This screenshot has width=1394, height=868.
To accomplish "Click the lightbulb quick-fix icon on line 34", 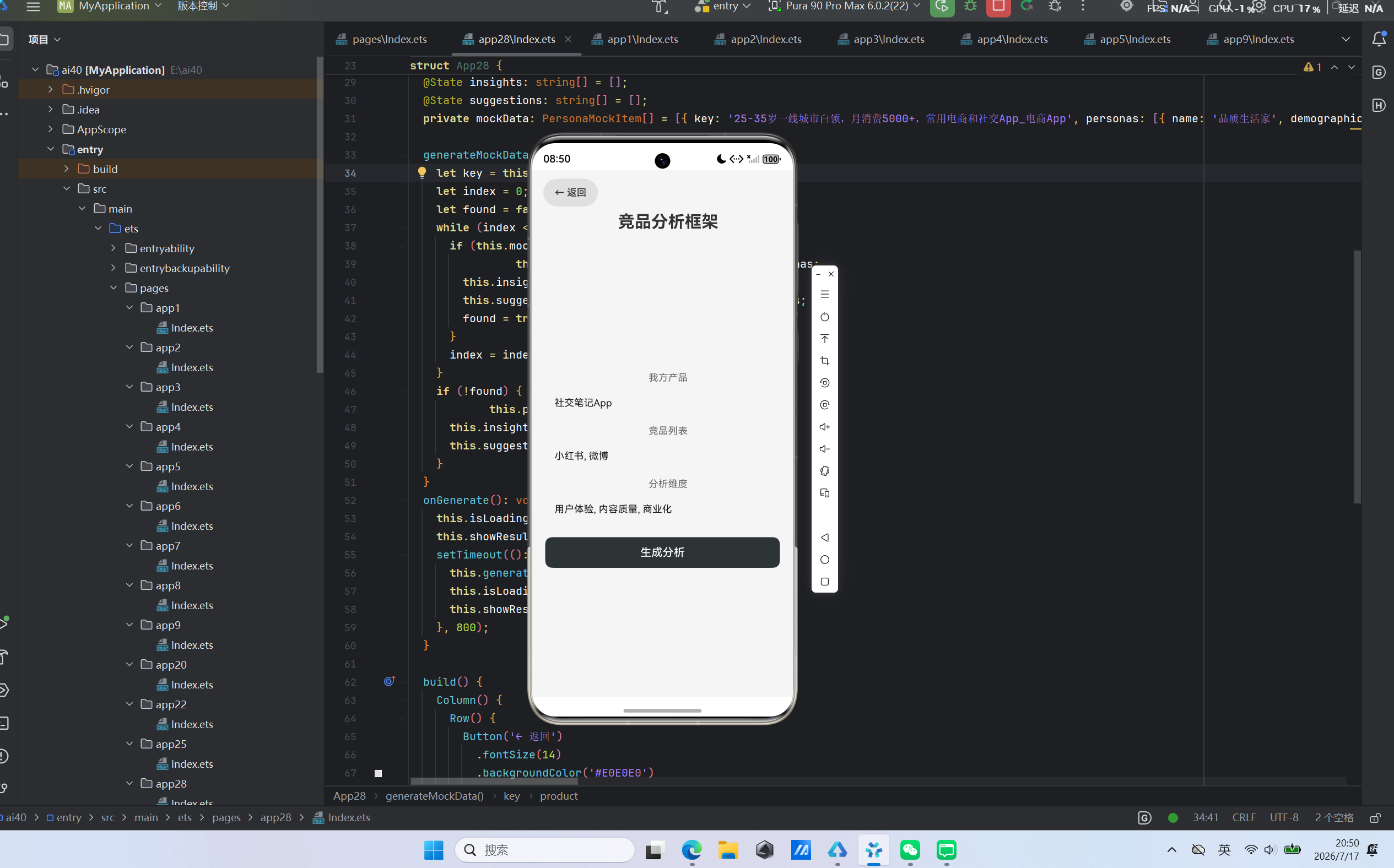I will point(422,172).
